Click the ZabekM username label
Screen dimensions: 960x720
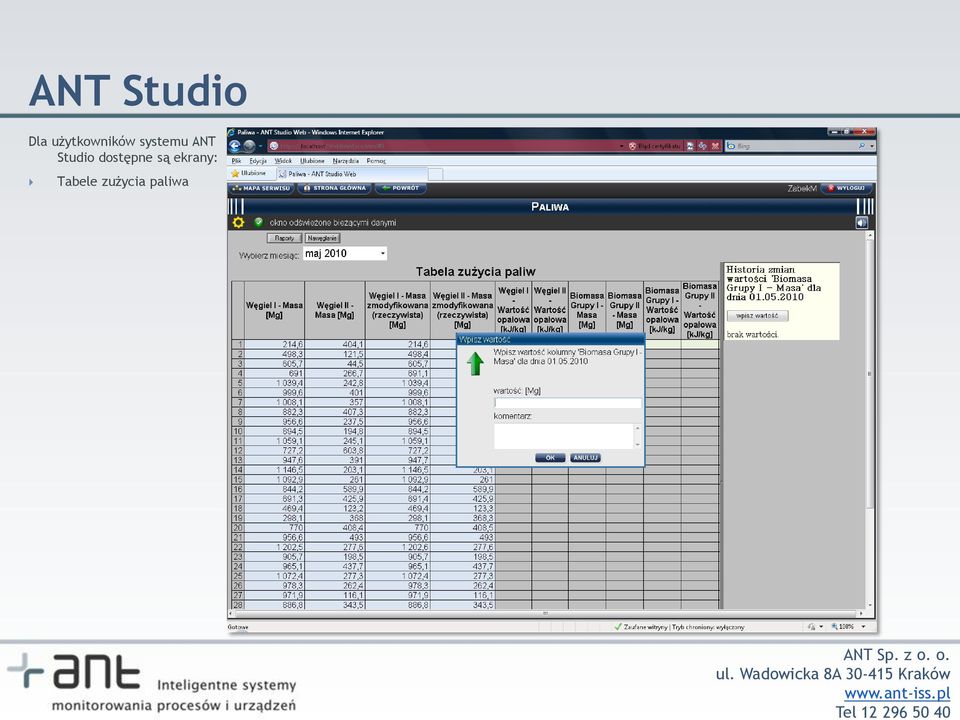click(802, 189)
